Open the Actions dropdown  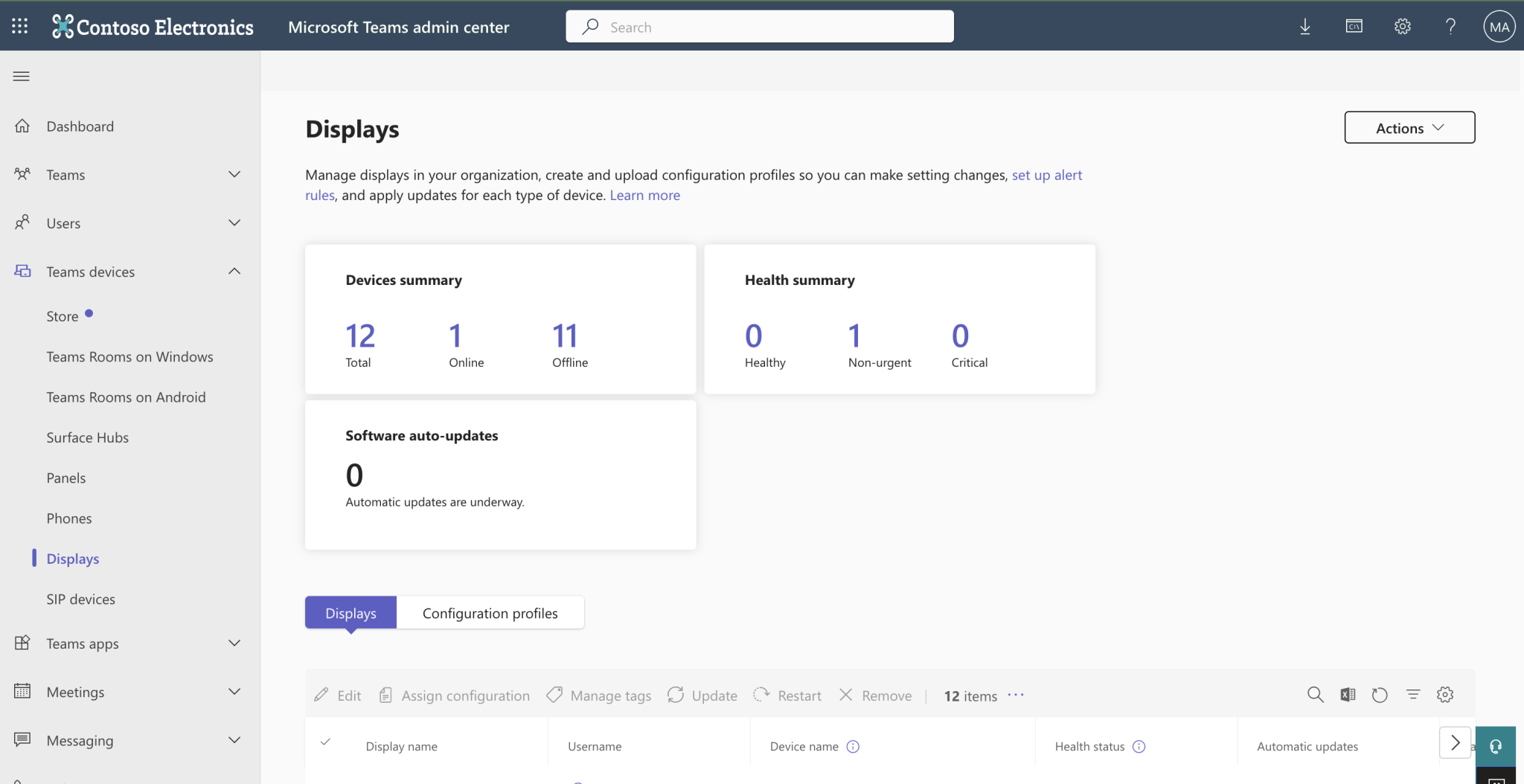(1408, 127)
